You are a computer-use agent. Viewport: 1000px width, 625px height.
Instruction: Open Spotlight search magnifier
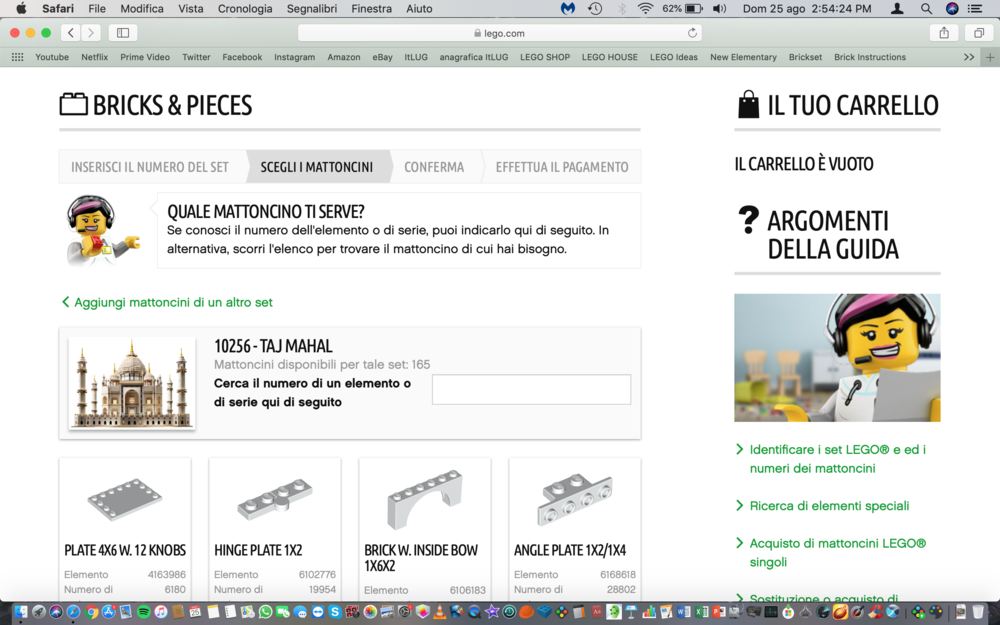[926, 8]
